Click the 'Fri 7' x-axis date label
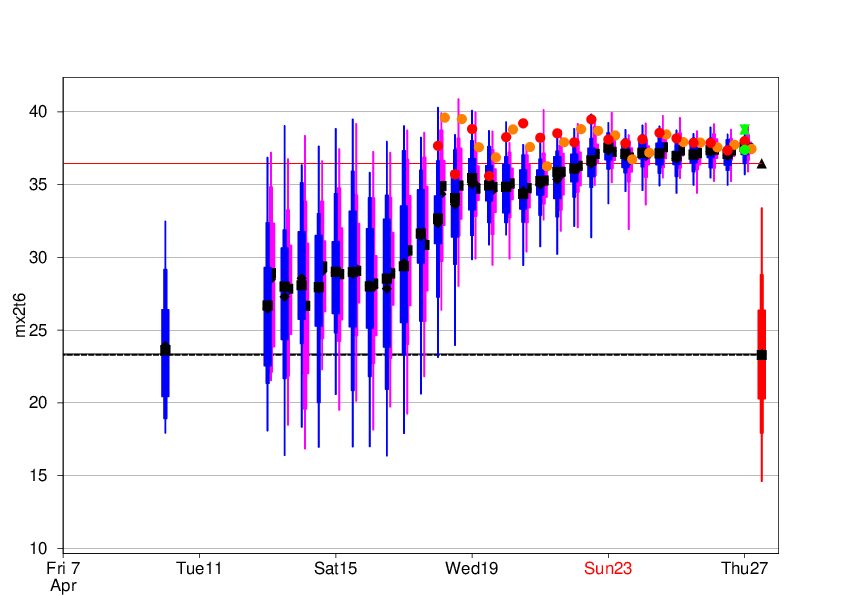 coord(63,568)
